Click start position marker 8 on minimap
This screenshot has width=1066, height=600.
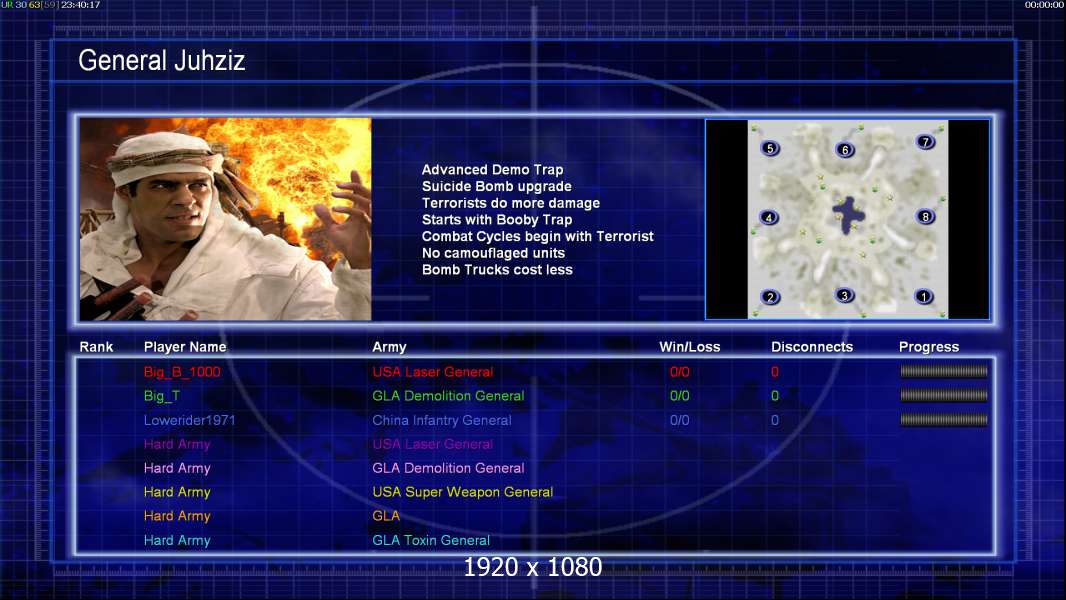tap(925, 217)
